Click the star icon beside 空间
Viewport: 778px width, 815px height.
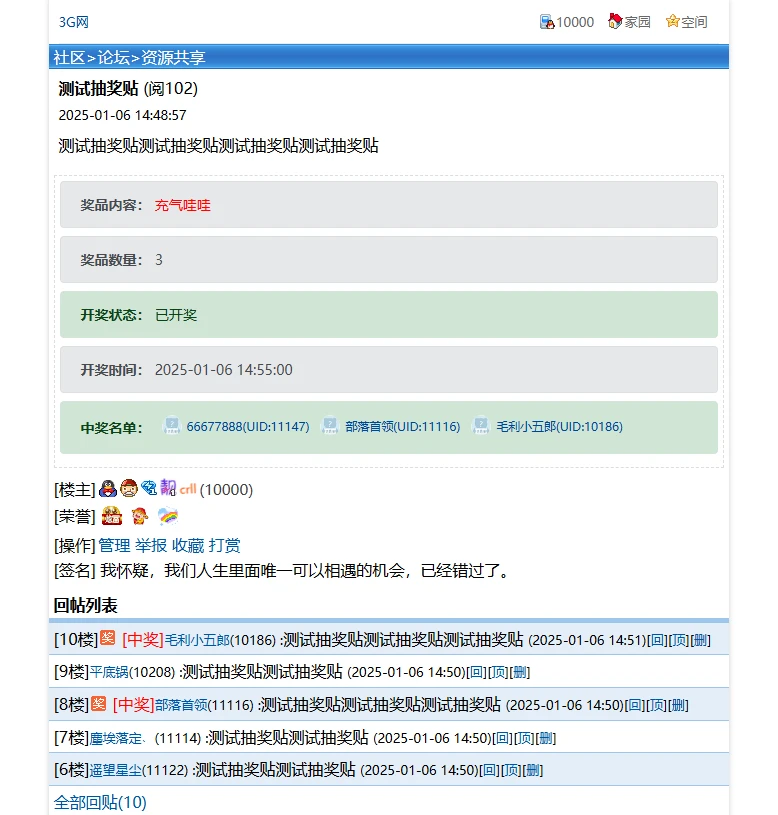tap(673, 21)
